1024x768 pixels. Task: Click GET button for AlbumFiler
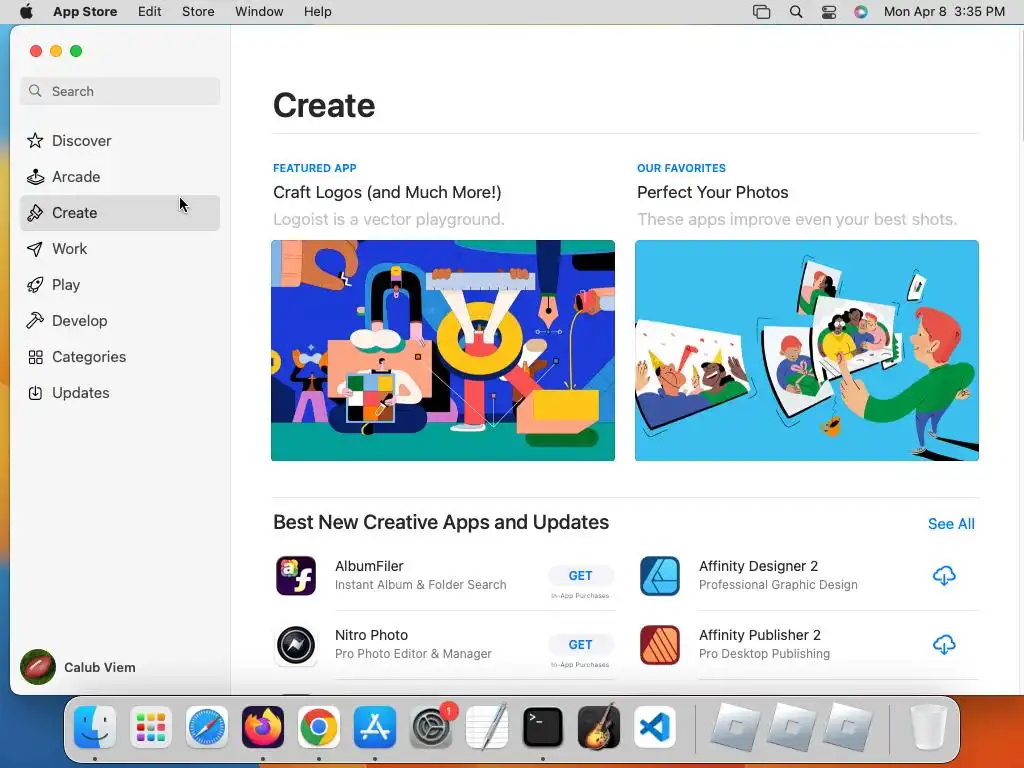coord(581,575)
